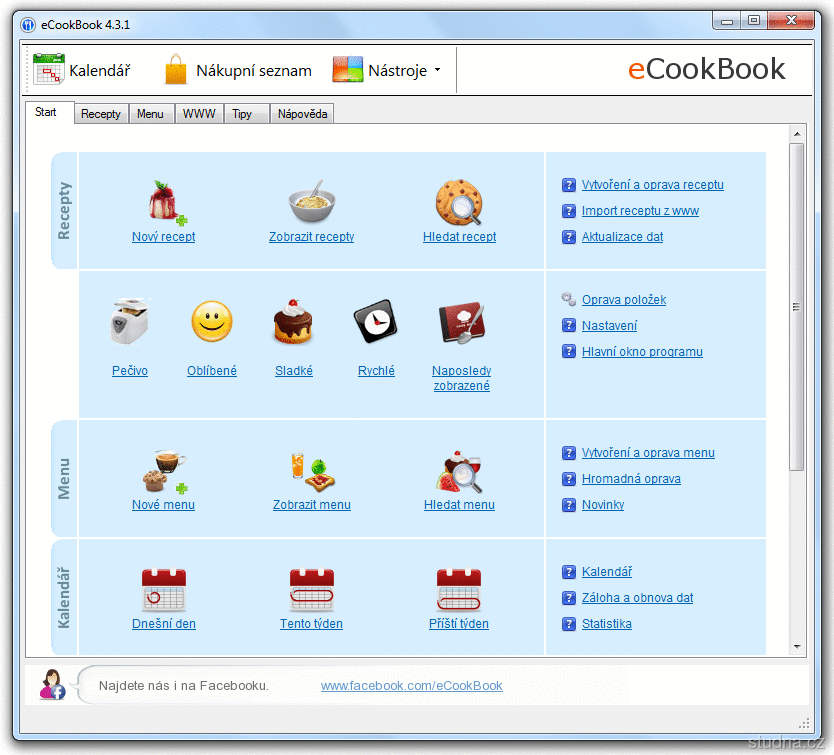834x755 pixels.
Task: Open Vytvoření a oprava menu link
Action: tap(648, 453)
